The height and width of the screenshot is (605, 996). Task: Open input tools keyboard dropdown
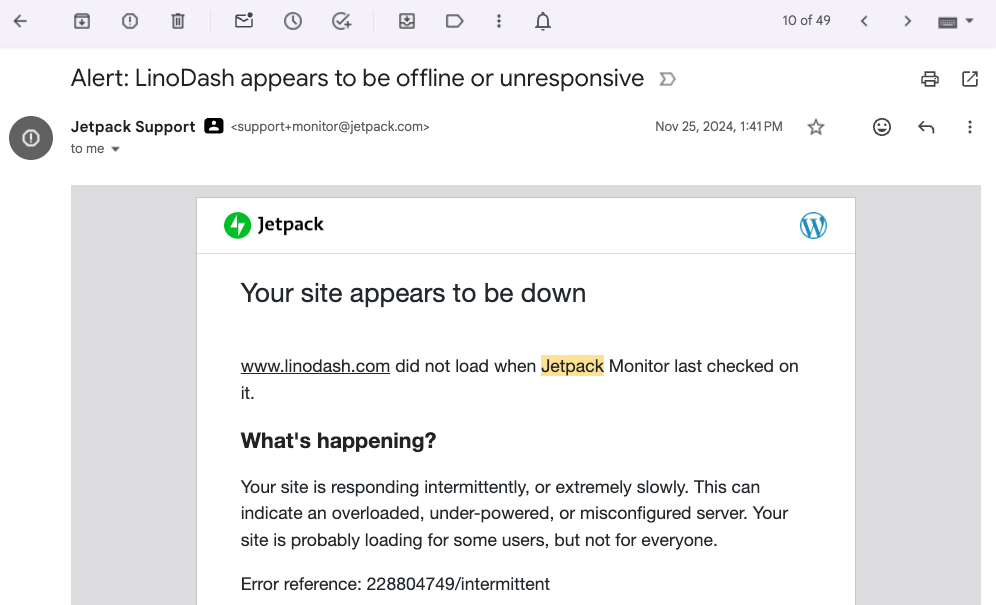955,21
